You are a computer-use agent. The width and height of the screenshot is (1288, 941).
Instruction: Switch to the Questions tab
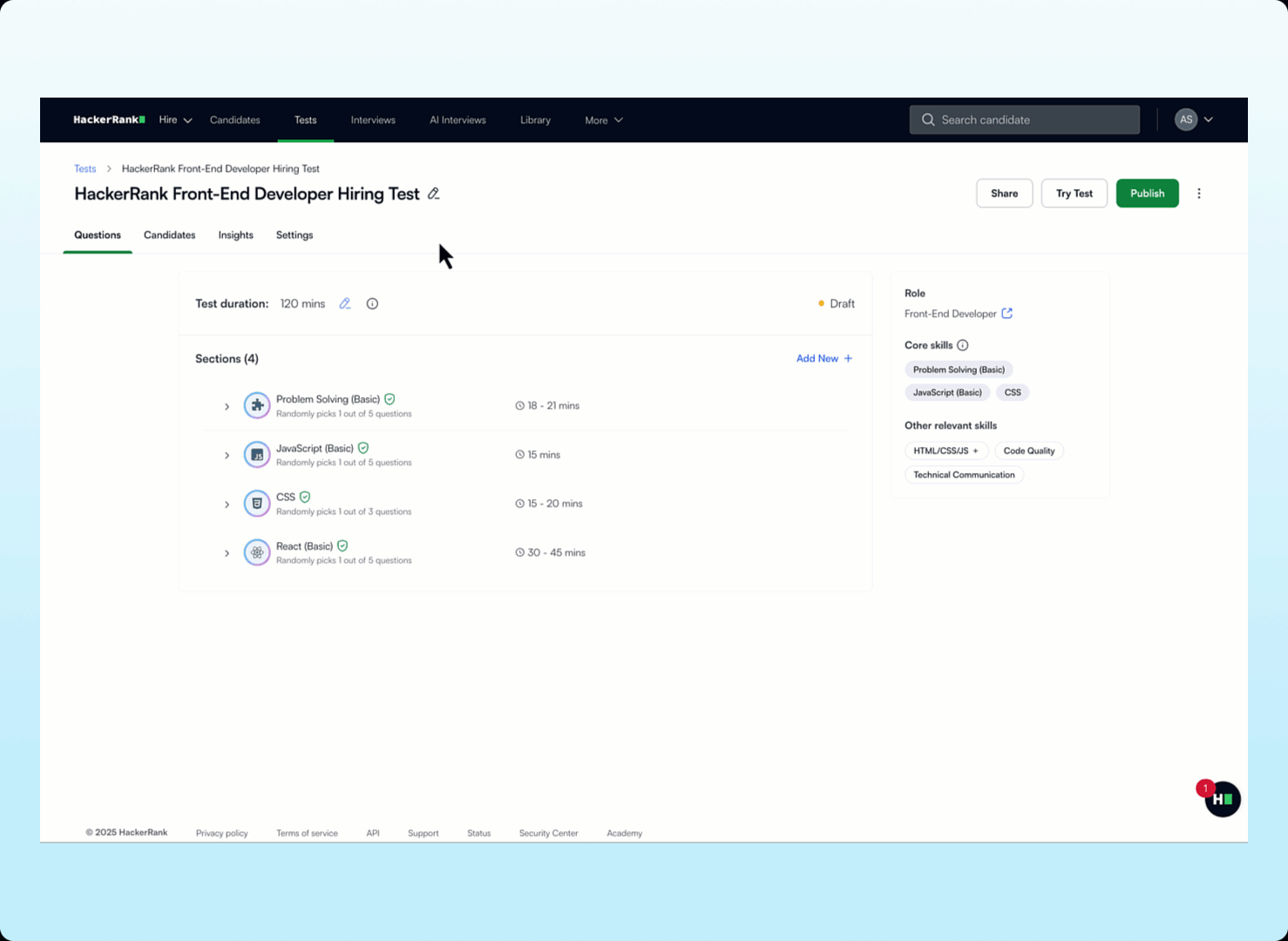[98, 235]
